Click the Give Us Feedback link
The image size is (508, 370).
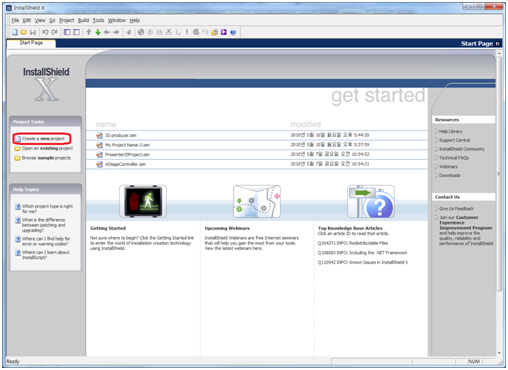[x=456, y=209]
